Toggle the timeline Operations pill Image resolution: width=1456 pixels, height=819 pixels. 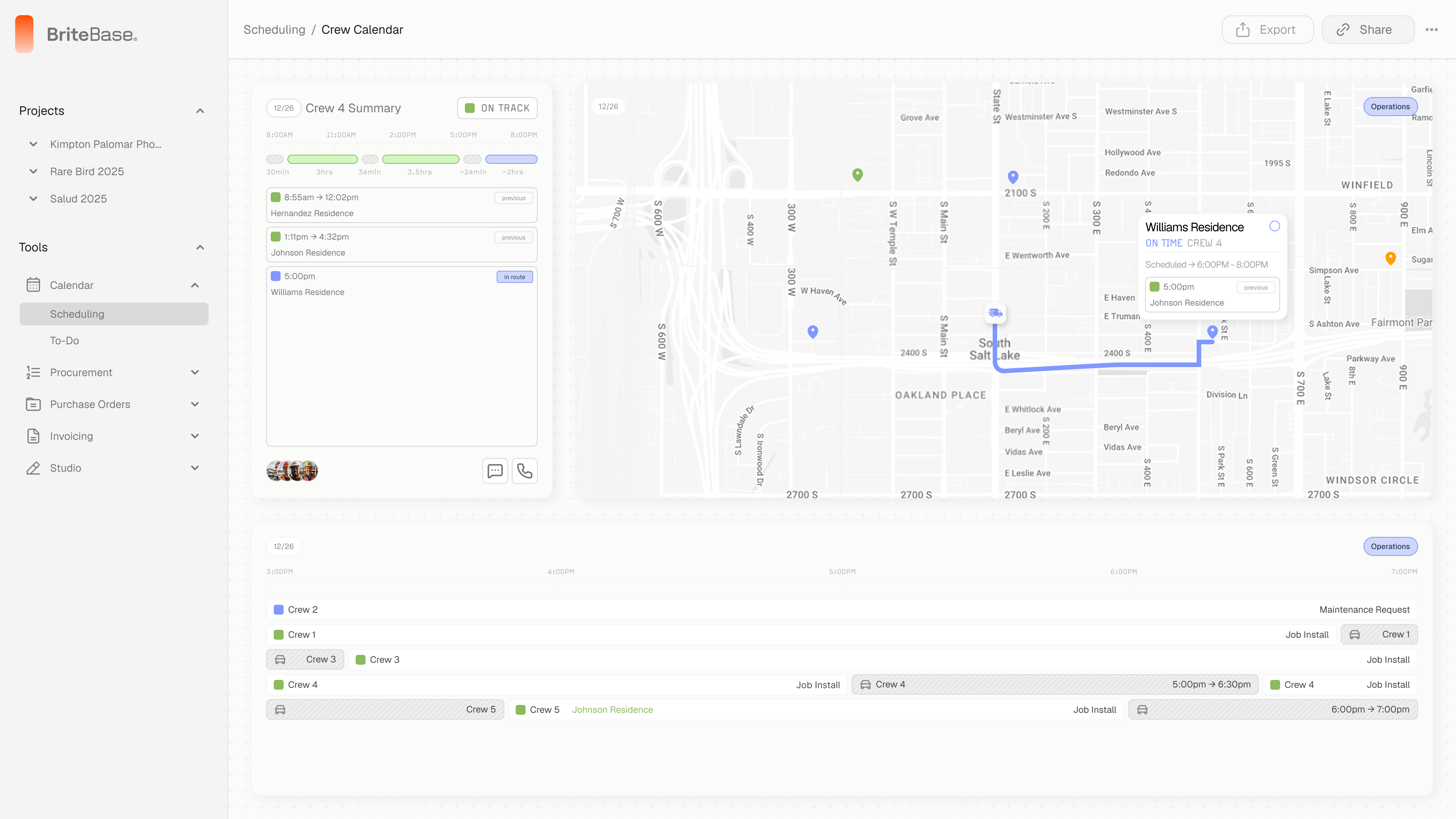coord(1390,546)
